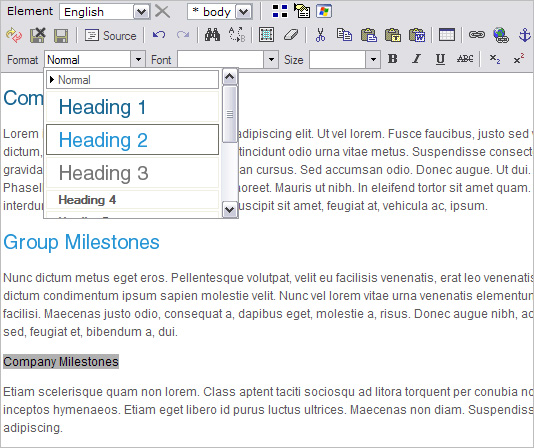Toggle superscript formatting
The width and height of the screenshot is (534, 448).
(519, 59)
